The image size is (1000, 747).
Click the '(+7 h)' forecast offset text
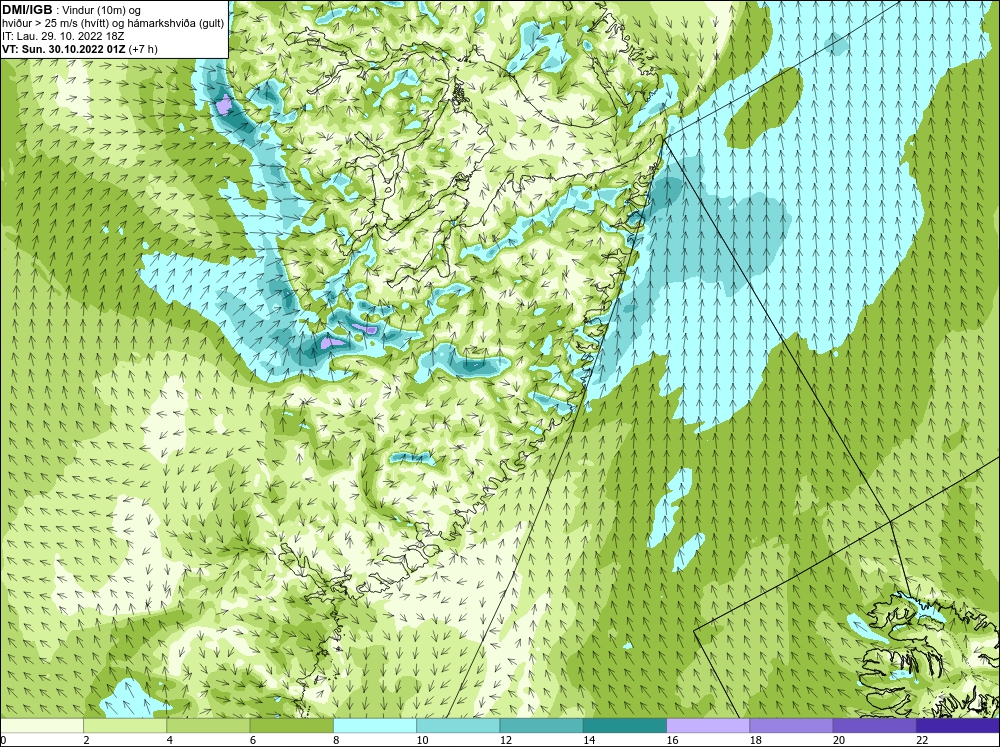tap(143, 48)
